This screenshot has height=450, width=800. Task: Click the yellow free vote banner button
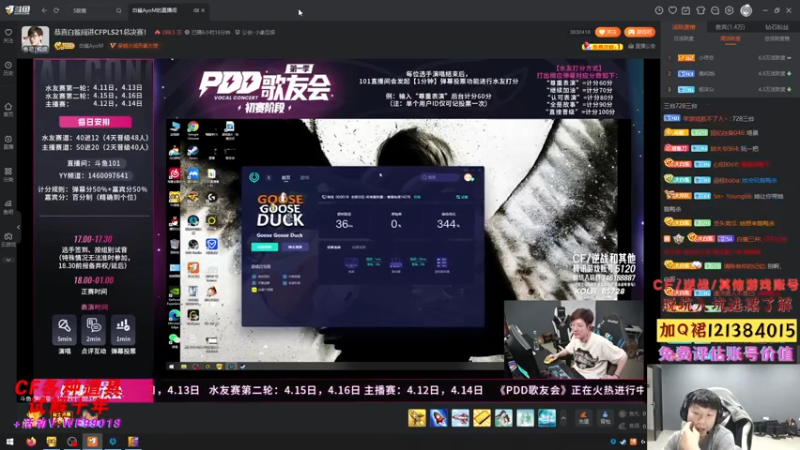click(603, 46)
